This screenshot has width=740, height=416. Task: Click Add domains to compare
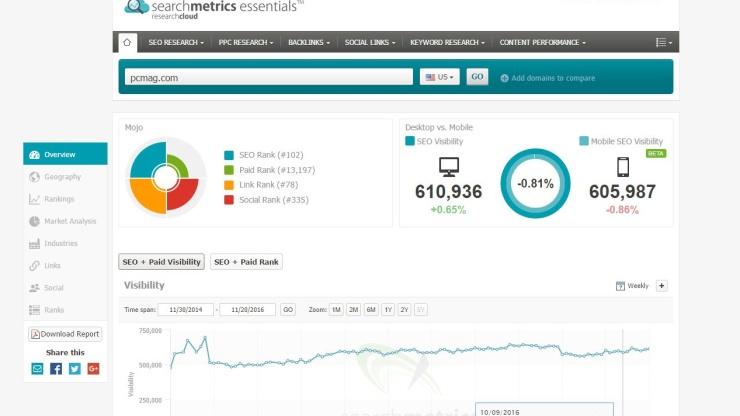point(548,78)
